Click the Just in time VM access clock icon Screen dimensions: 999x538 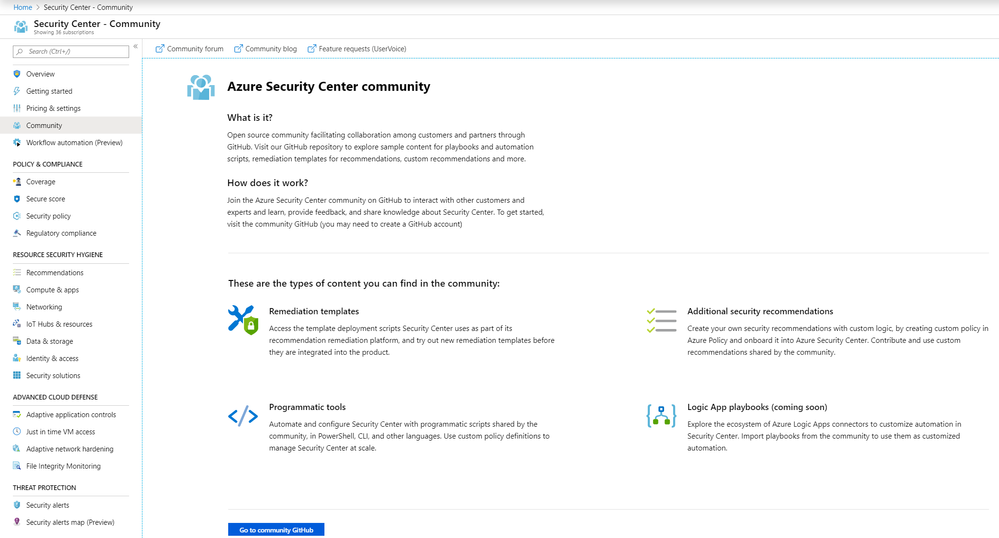click(x=17, y=432)
